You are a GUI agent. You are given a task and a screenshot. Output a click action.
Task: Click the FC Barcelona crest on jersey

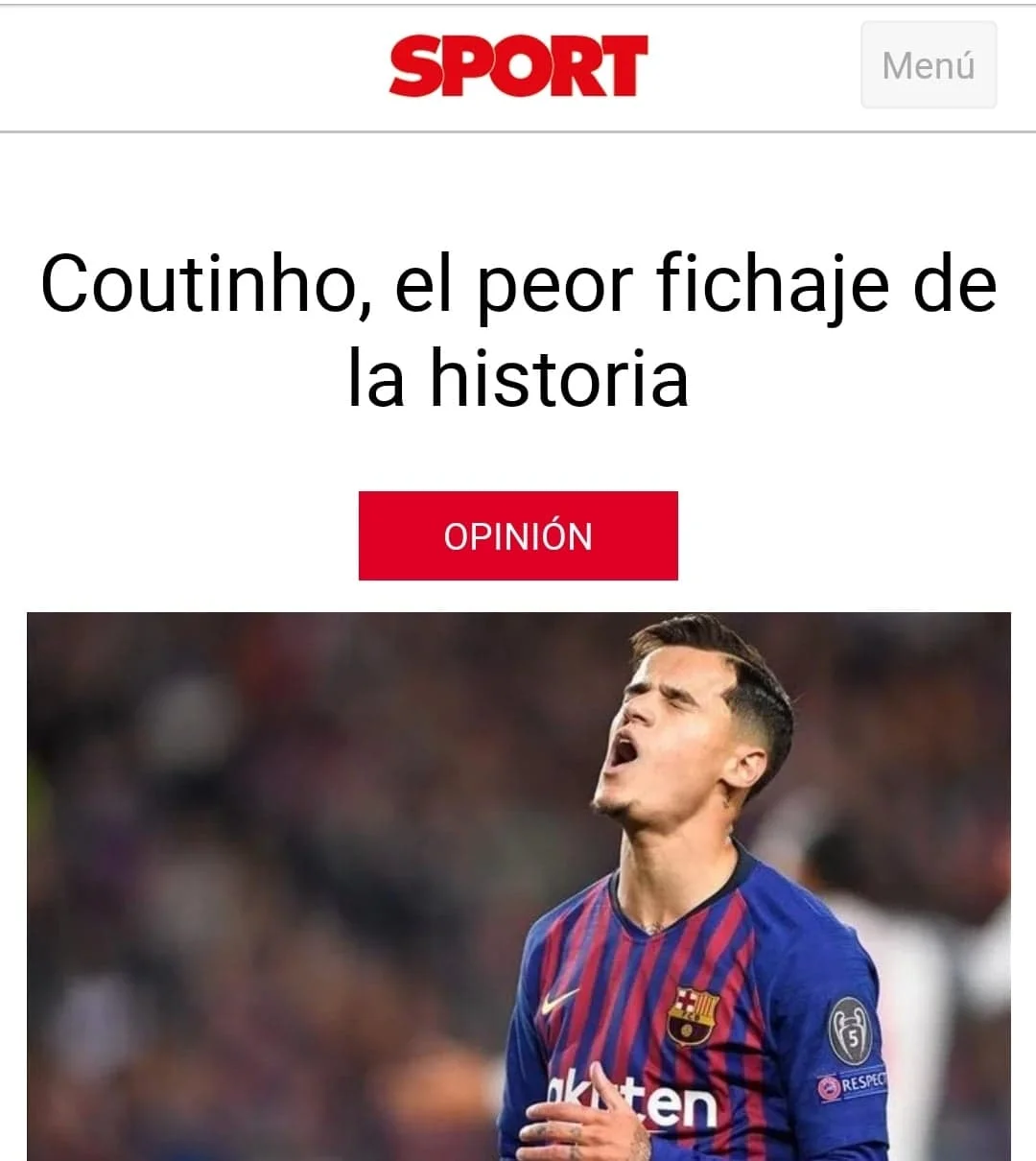pos(693,1015)
